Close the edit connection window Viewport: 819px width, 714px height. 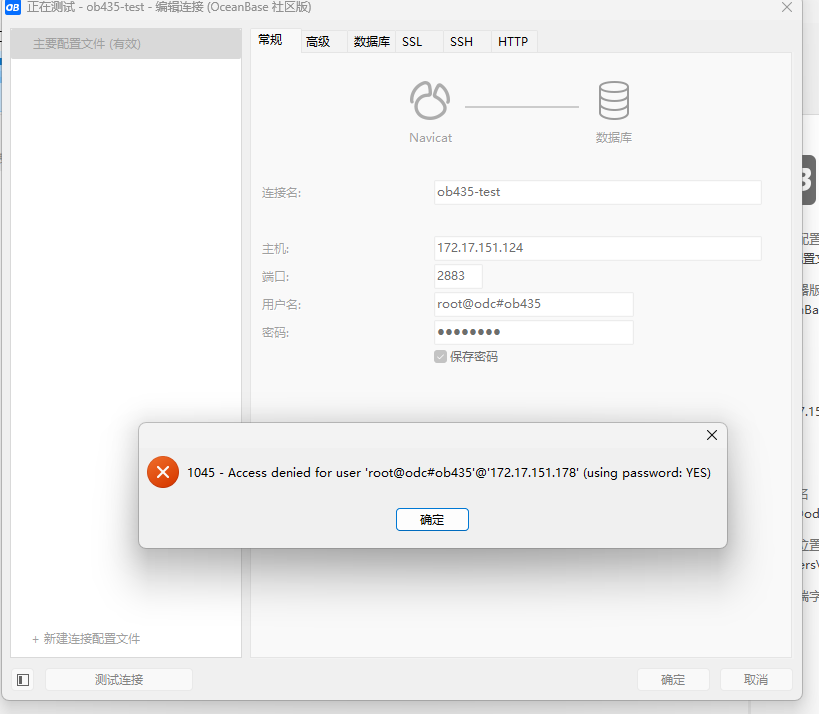(x=787, y=7)
